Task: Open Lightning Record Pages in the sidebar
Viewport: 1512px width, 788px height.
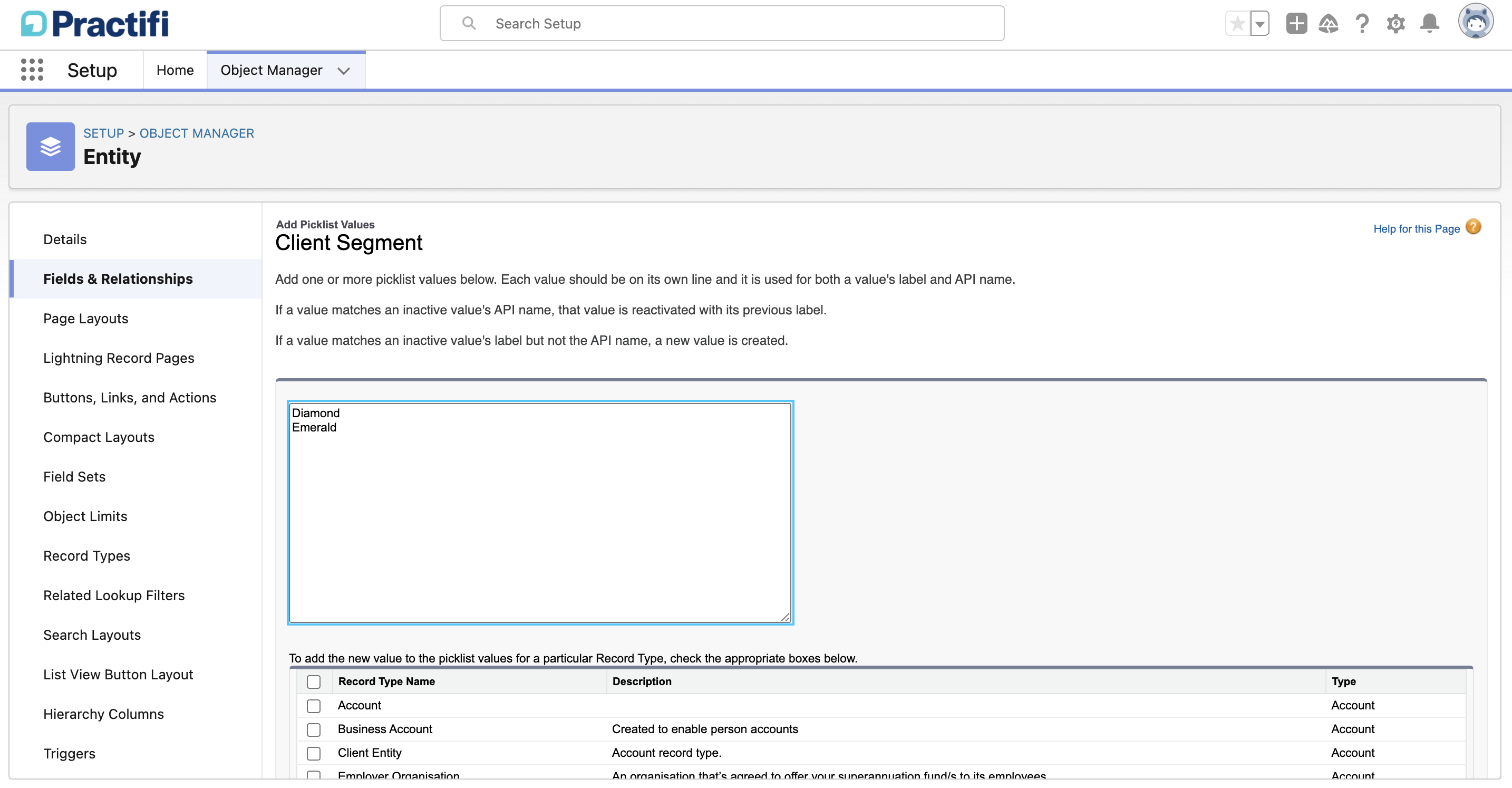Action: click(x=119, y=358)
